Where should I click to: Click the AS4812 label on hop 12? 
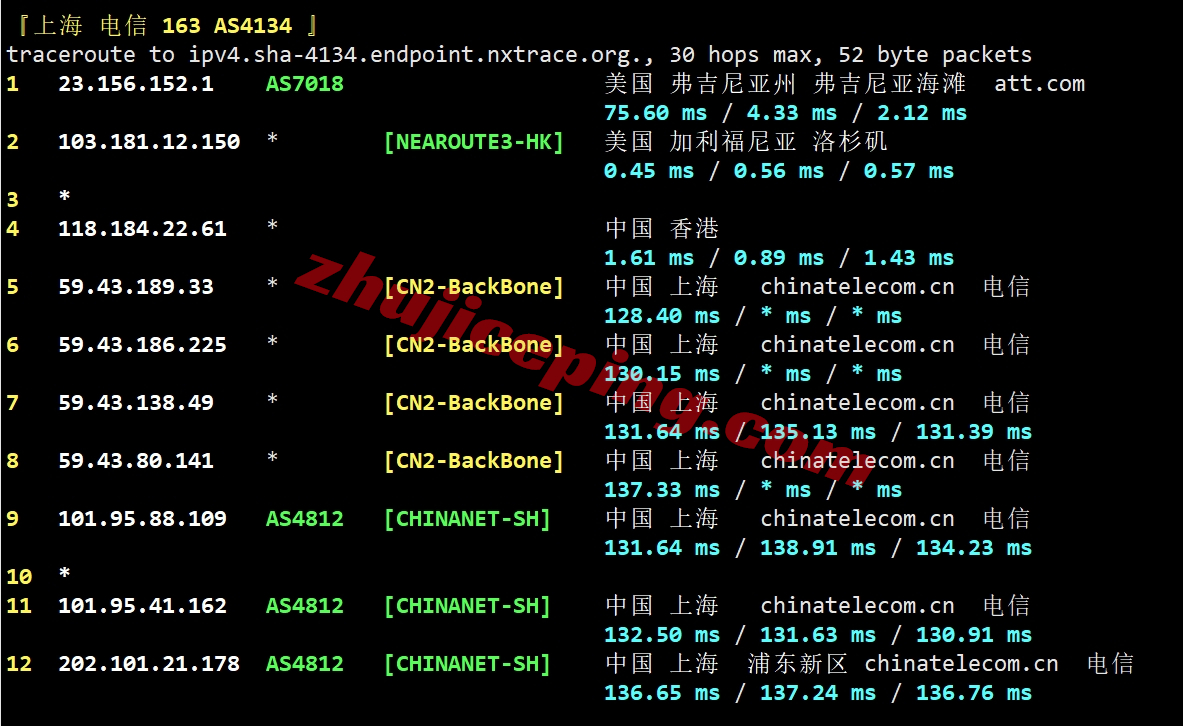pyautogui.click(x=304, y=664)
